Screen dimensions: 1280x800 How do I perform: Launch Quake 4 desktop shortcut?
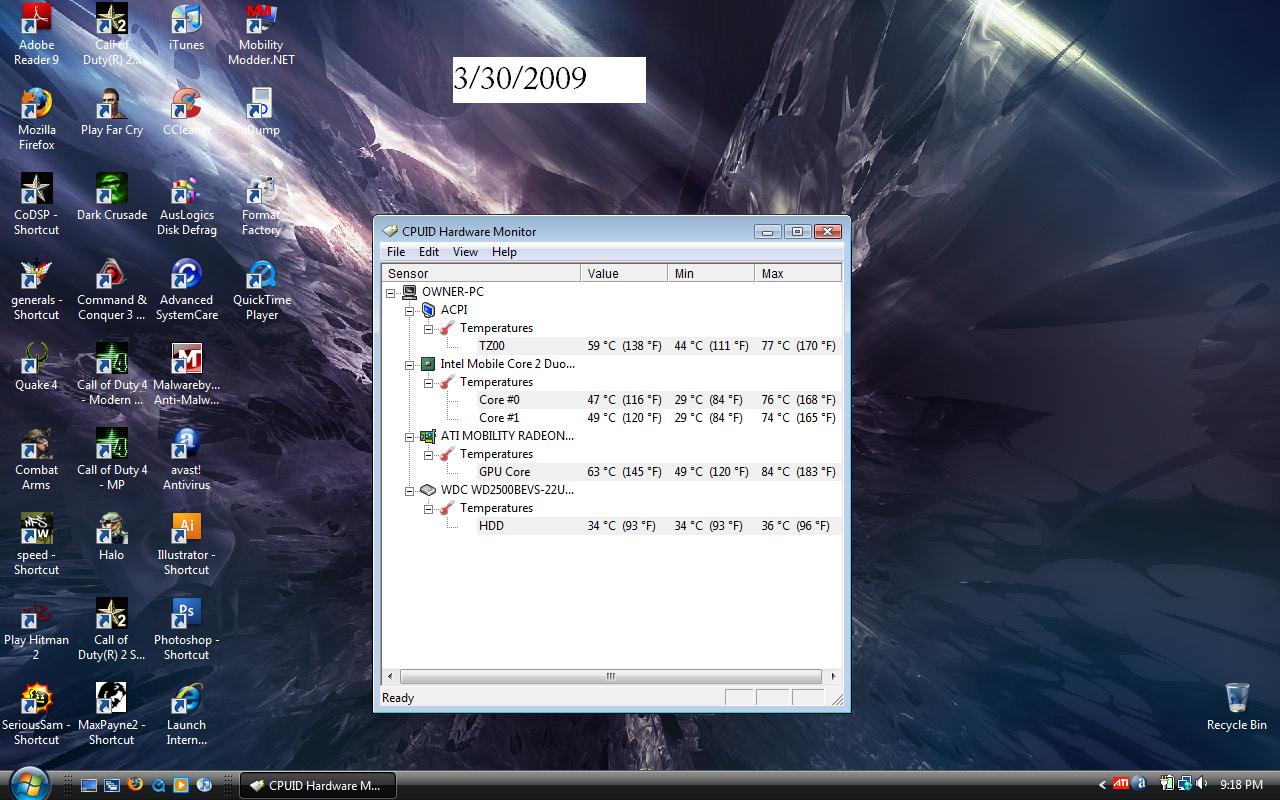click(x=36, y=368)
